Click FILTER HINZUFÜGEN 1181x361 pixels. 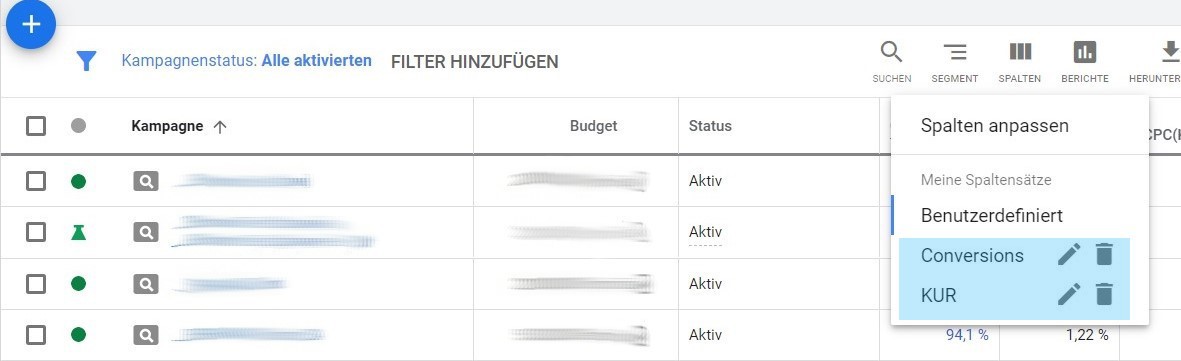pos(475,62)
